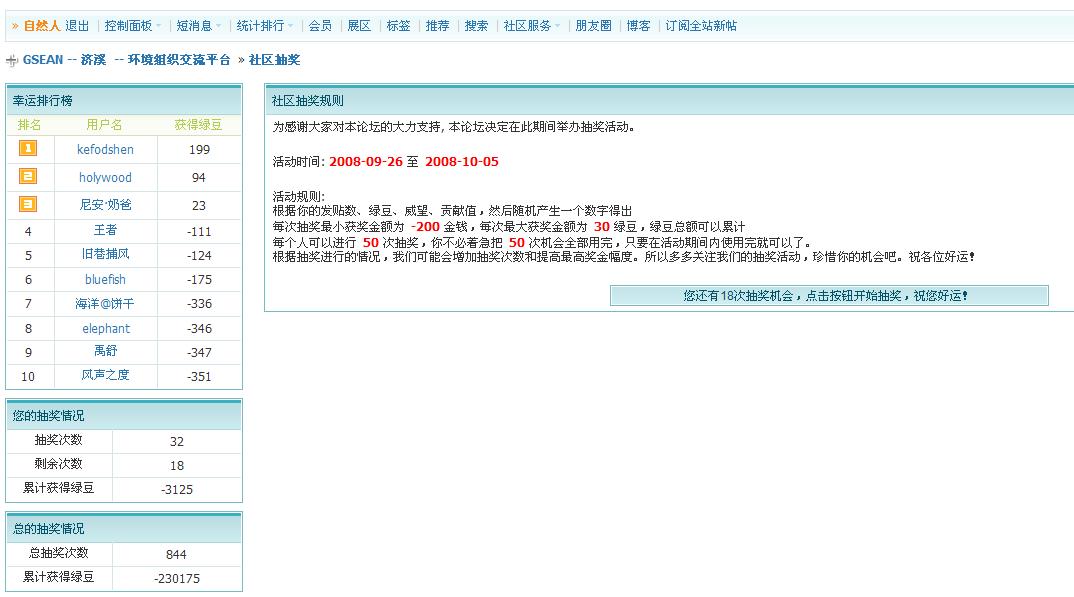This screenshot has height=597, width=1074.
Task: Click the total -230175 value
Action: tap(177, 579)
